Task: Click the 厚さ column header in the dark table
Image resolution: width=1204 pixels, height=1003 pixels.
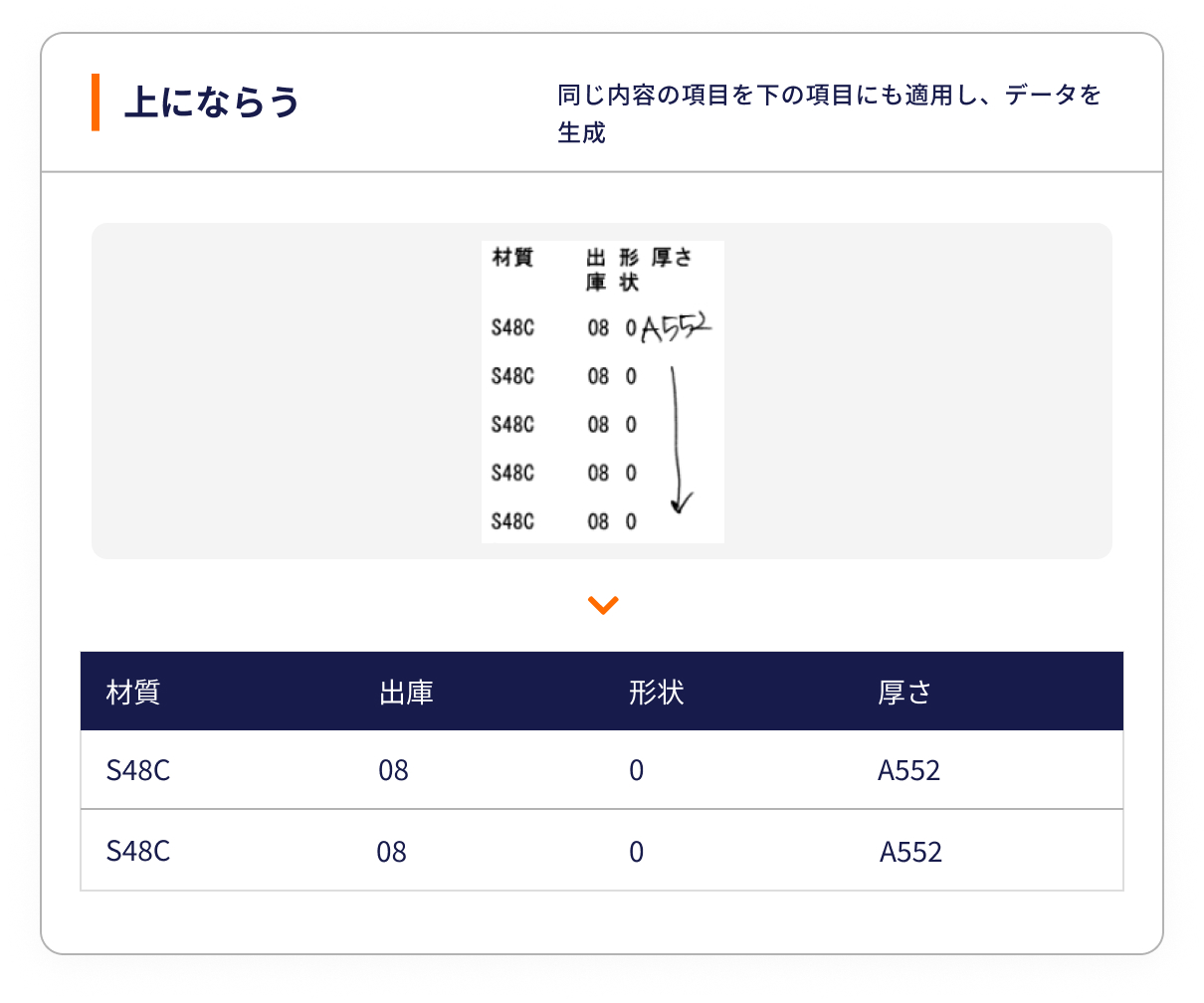Action: pyautogui.click(x=903, y=692)
